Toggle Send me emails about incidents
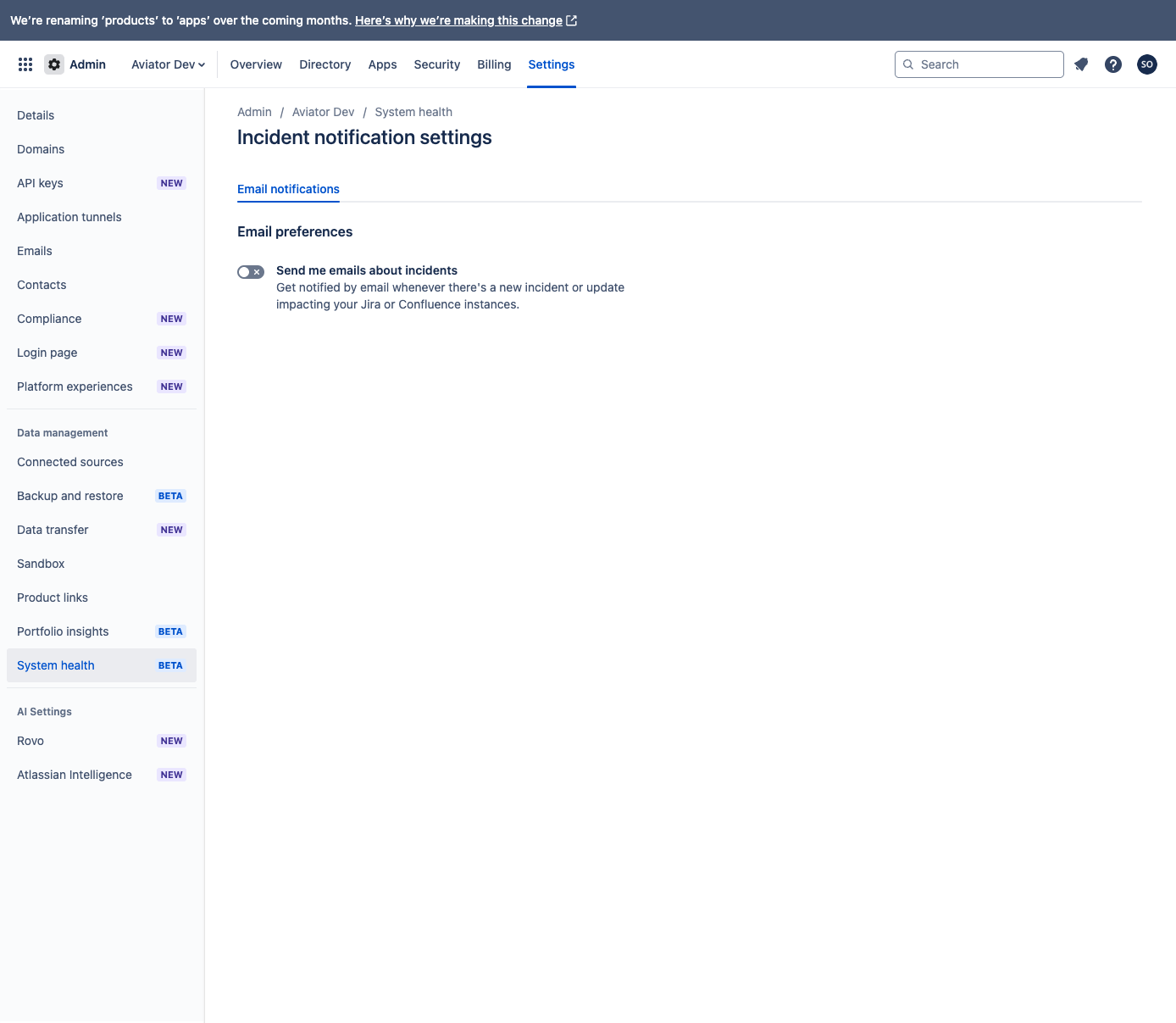The image size is (1176, 1023). coord(251,272)
